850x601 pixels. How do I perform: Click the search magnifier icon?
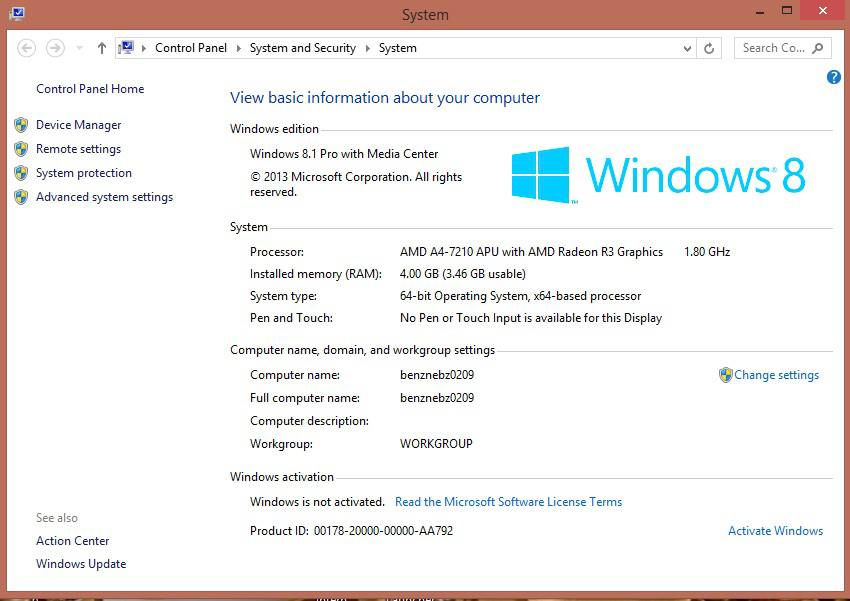click(x=817, y=48)
